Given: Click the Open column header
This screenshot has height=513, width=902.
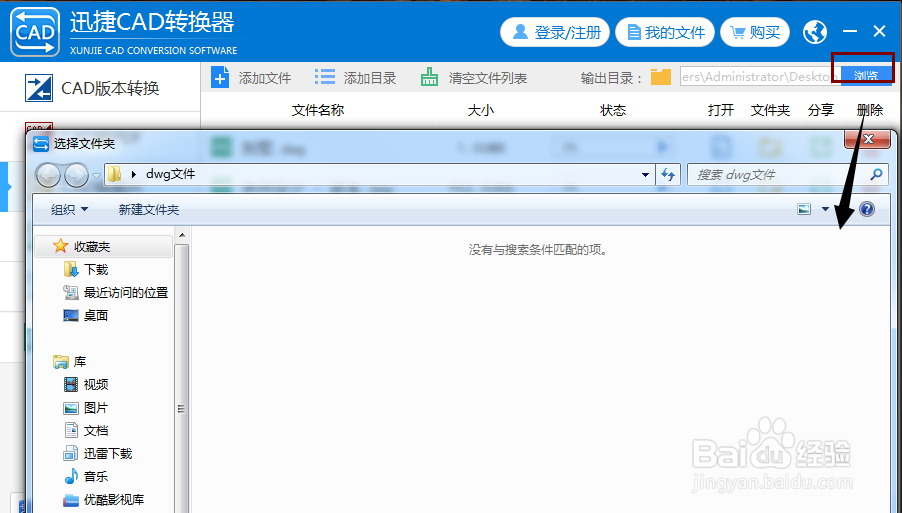Looking at the screenshot, I should pyautogui.click(x=721, y=110).
